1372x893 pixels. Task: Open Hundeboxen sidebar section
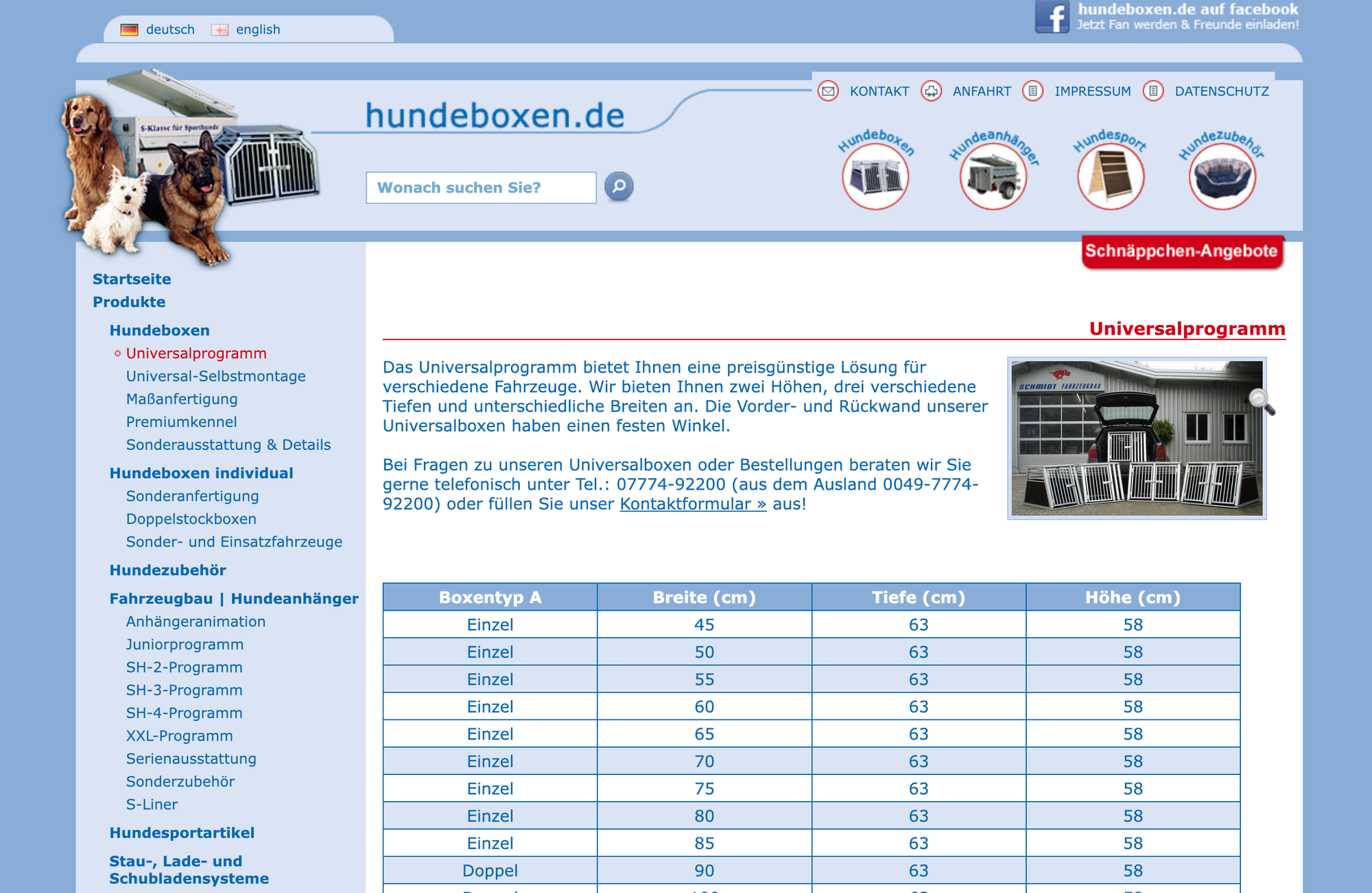[x=159, y=331]
